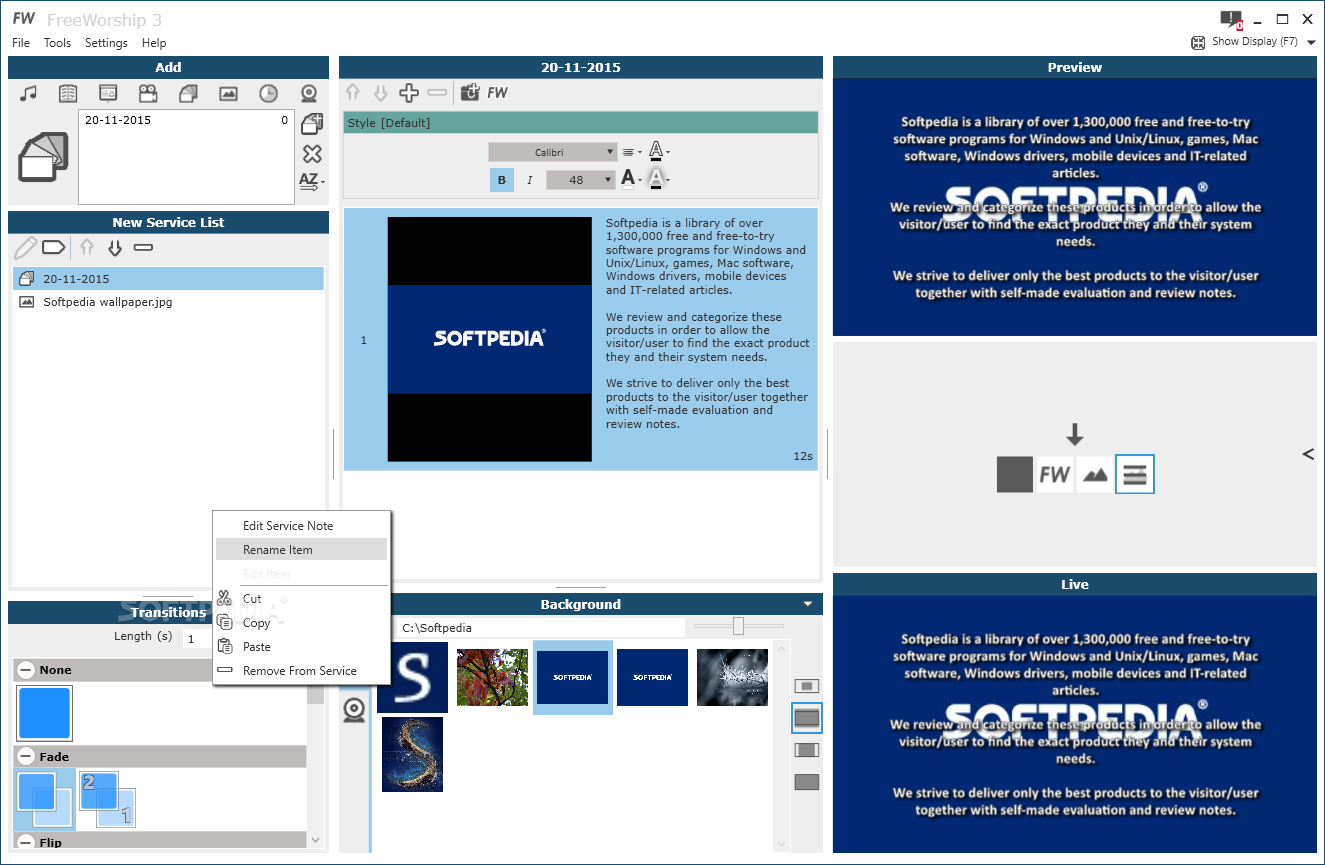Select Softpedia wallpaper.jpg service item
Viewport: 1325px width, 865px height.
click(x=169, y=302)
